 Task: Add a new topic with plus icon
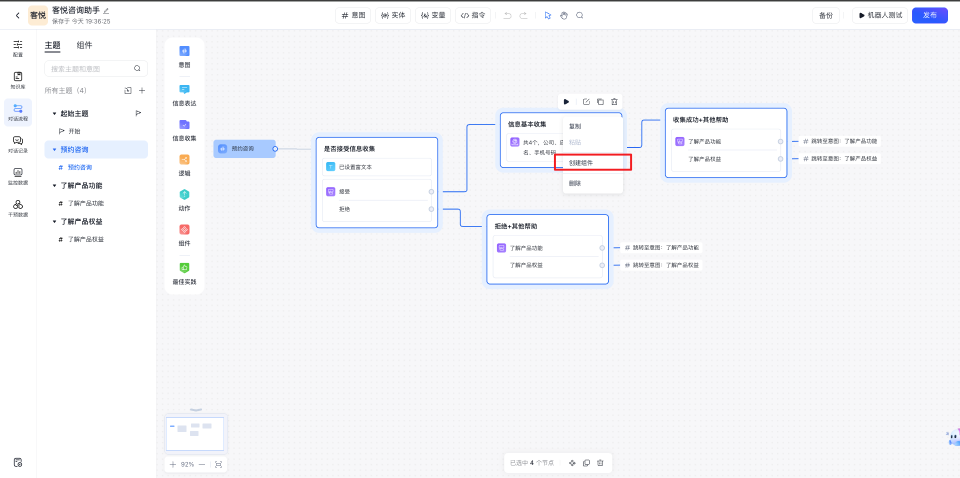[142, 91]
